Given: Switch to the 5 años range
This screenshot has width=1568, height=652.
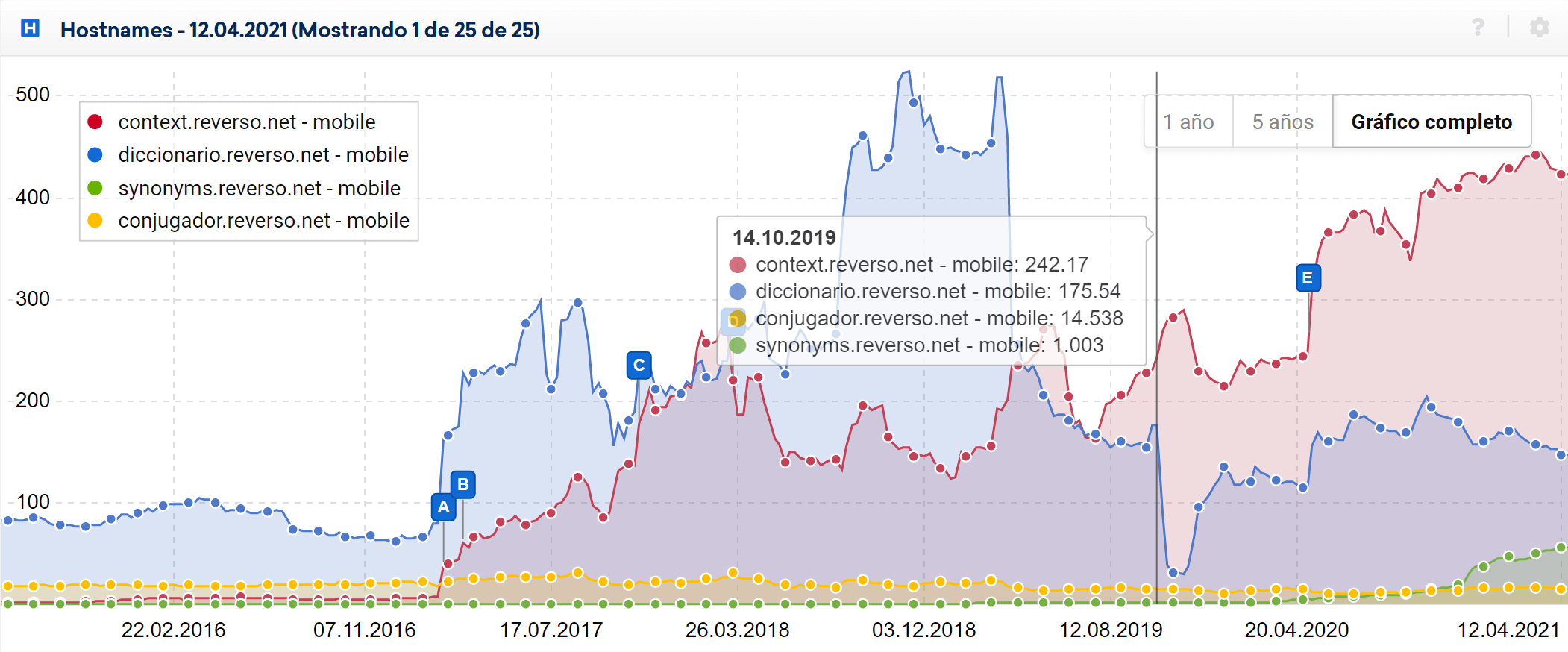Looking at the screenshot, I should point(1282,122).
